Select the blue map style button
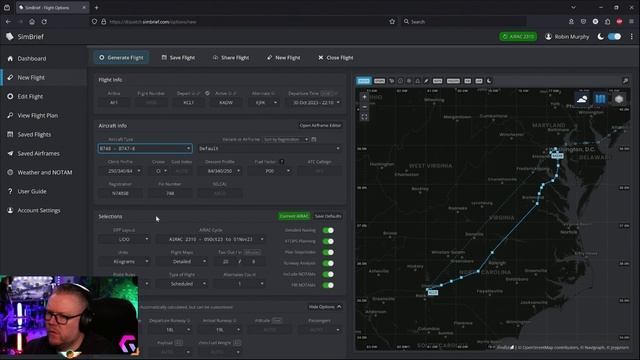This screenshot has height=360, width=640. click(x=600, y=99)
